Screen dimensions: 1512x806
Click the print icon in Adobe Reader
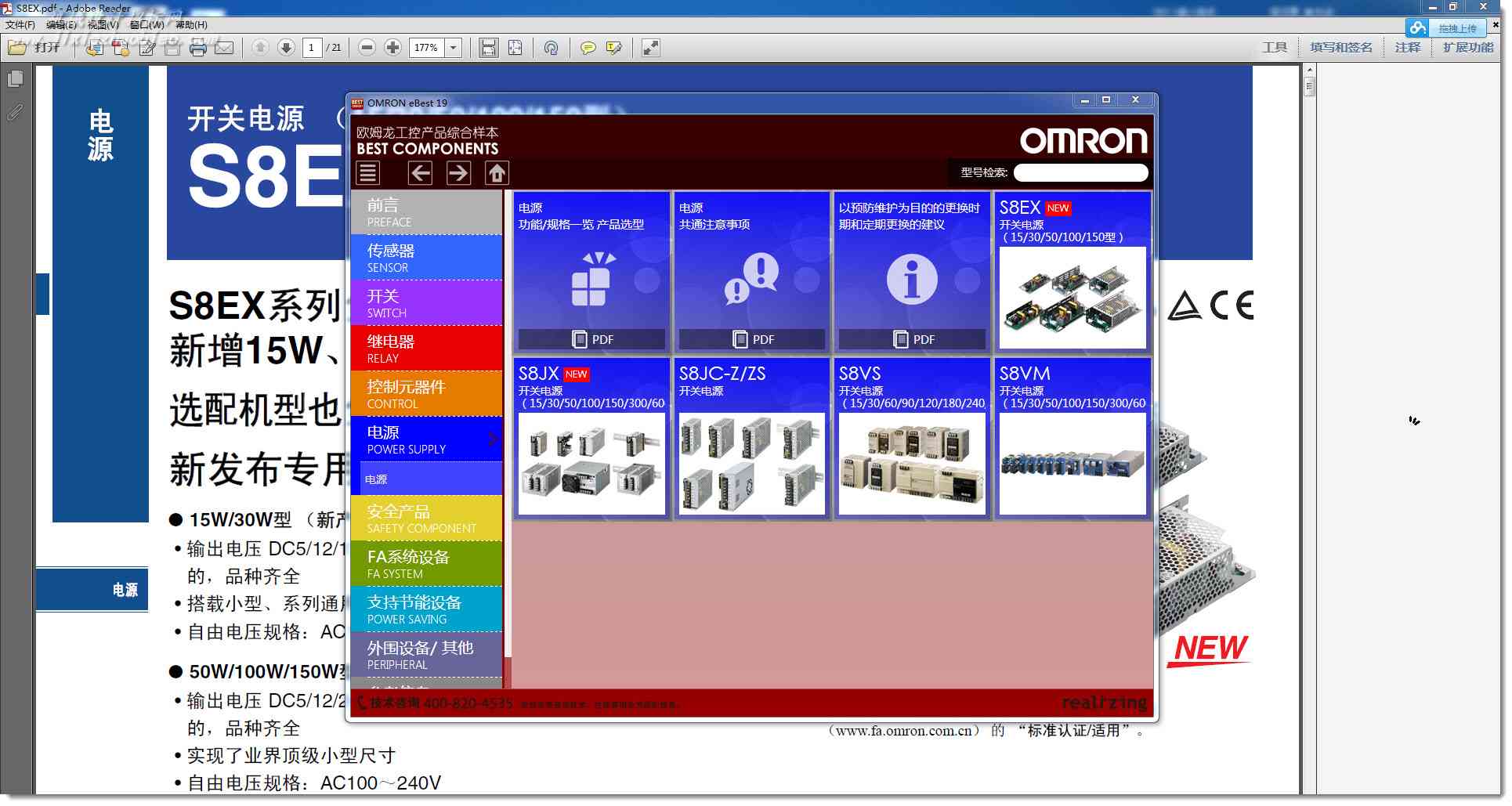pyautogui.click(x=198, y=48)
